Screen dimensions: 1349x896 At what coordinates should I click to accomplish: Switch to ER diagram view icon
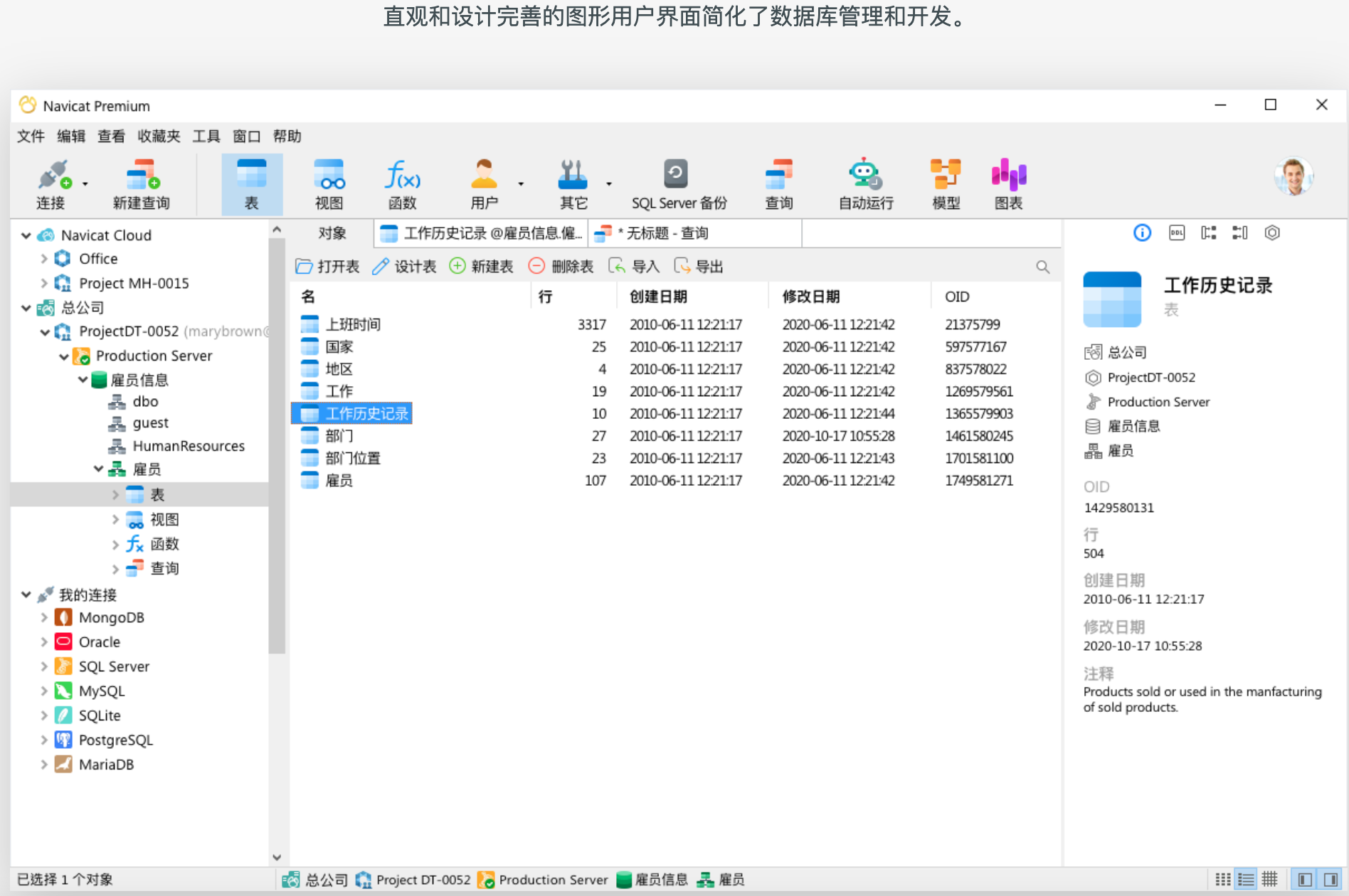[x=1270, y=880]
